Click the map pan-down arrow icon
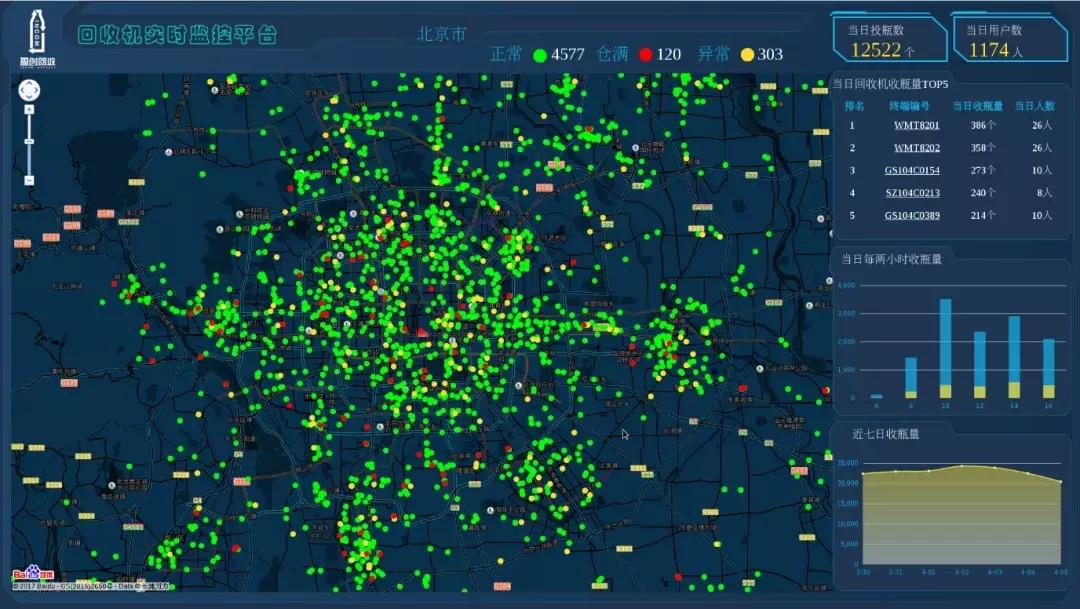This screenshot has width=1080, height=609. pyautogui.click(x=29, y=96)
